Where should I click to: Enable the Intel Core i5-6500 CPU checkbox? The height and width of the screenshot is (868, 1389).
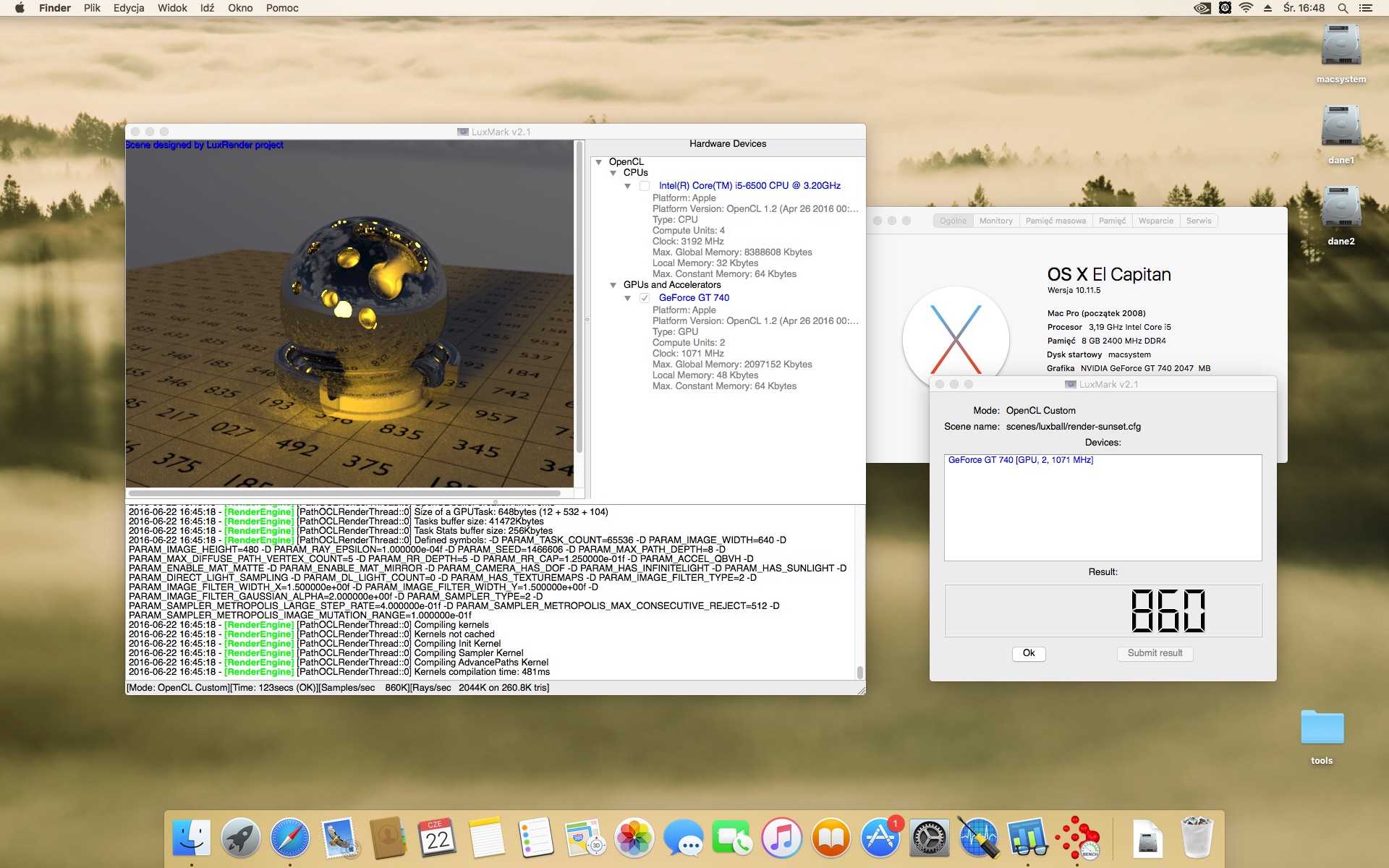click(645, 186)
